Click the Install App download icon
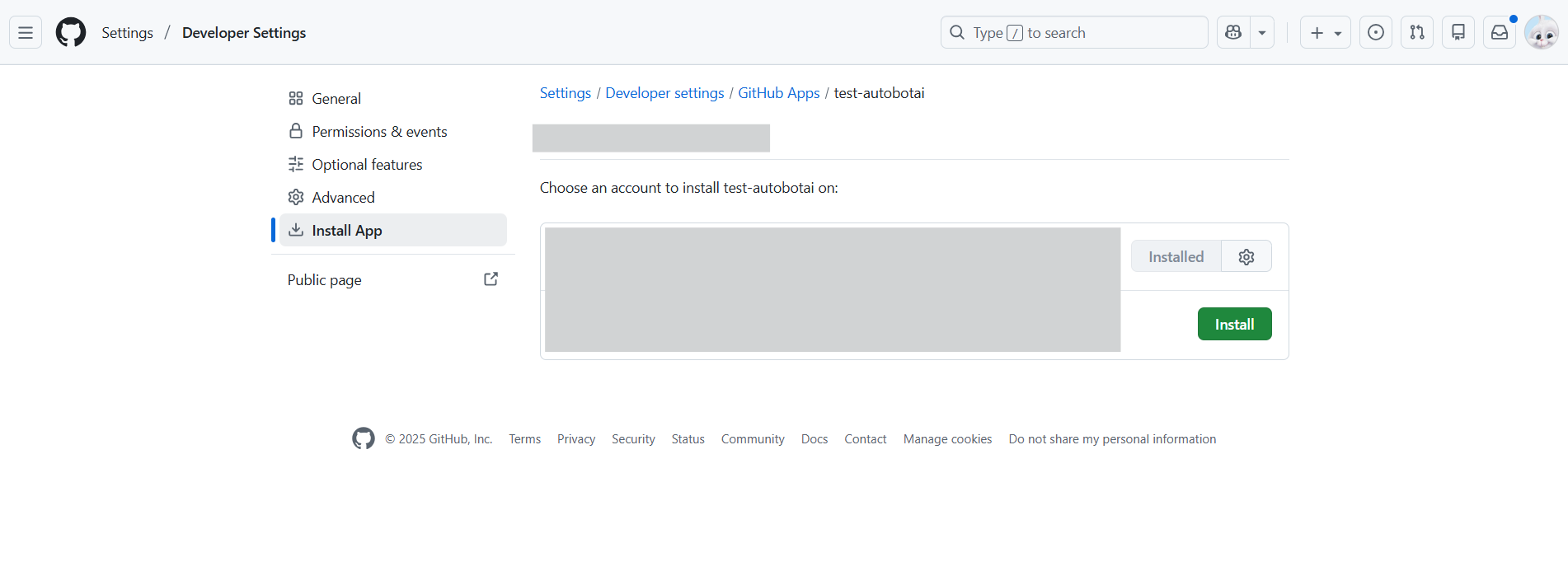The height and width of the screenshot is (562, 1568). pos(296,230)
